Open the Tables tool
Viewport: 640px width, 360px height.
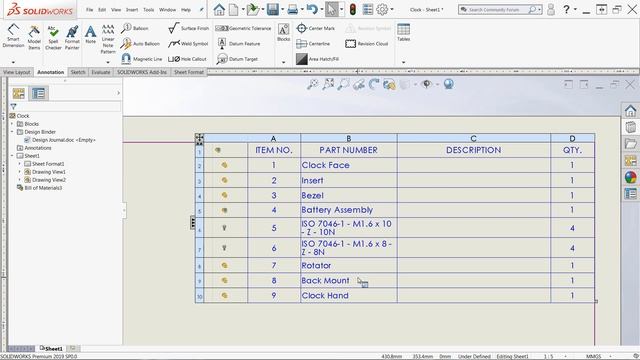[403, 33]
